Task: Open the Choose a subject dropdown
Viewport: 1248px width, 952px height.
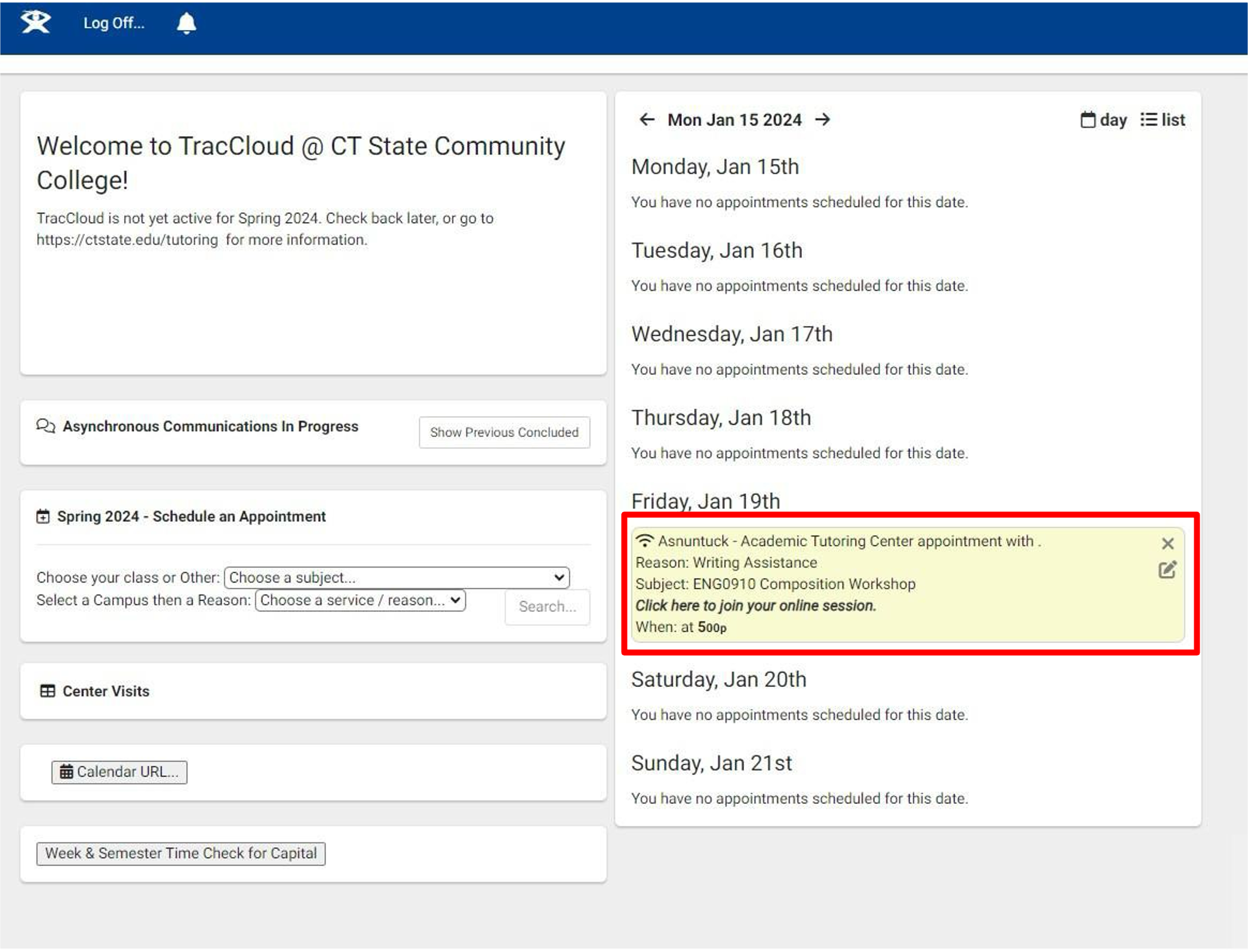Action: pos(396,577)
